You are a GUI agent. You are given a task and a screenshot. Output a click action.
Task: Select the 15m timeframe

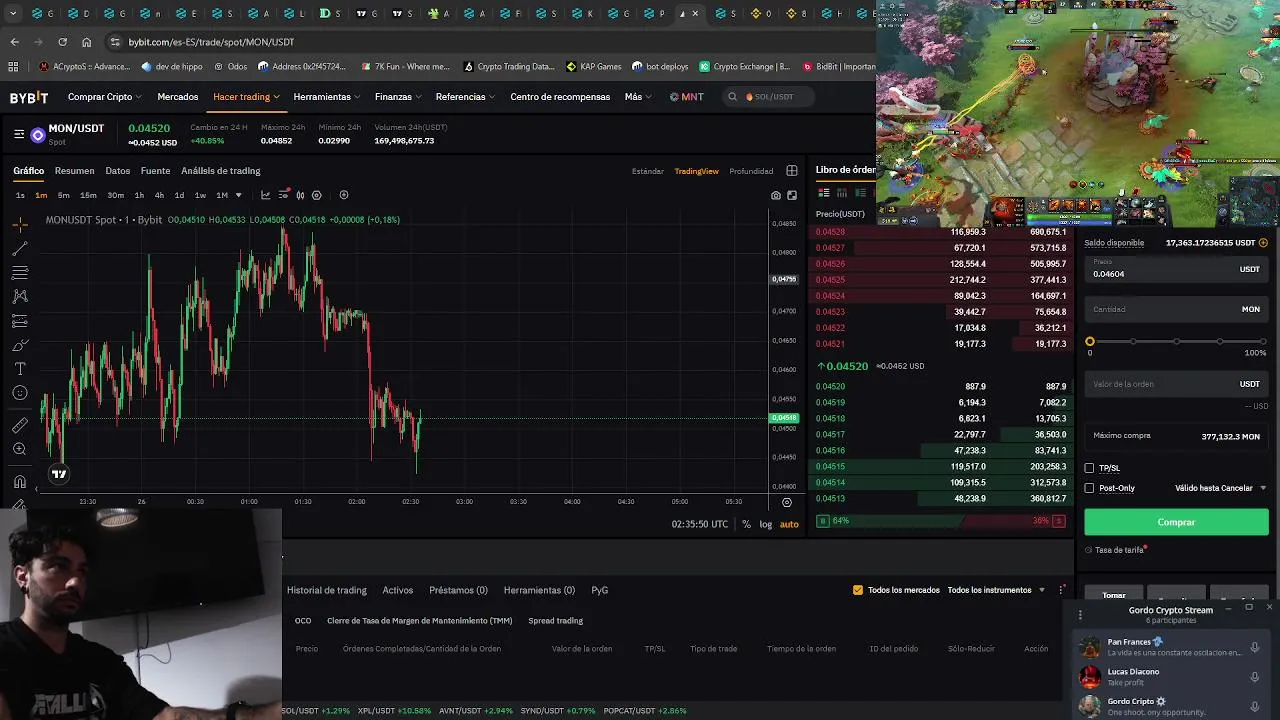point(88,195)
